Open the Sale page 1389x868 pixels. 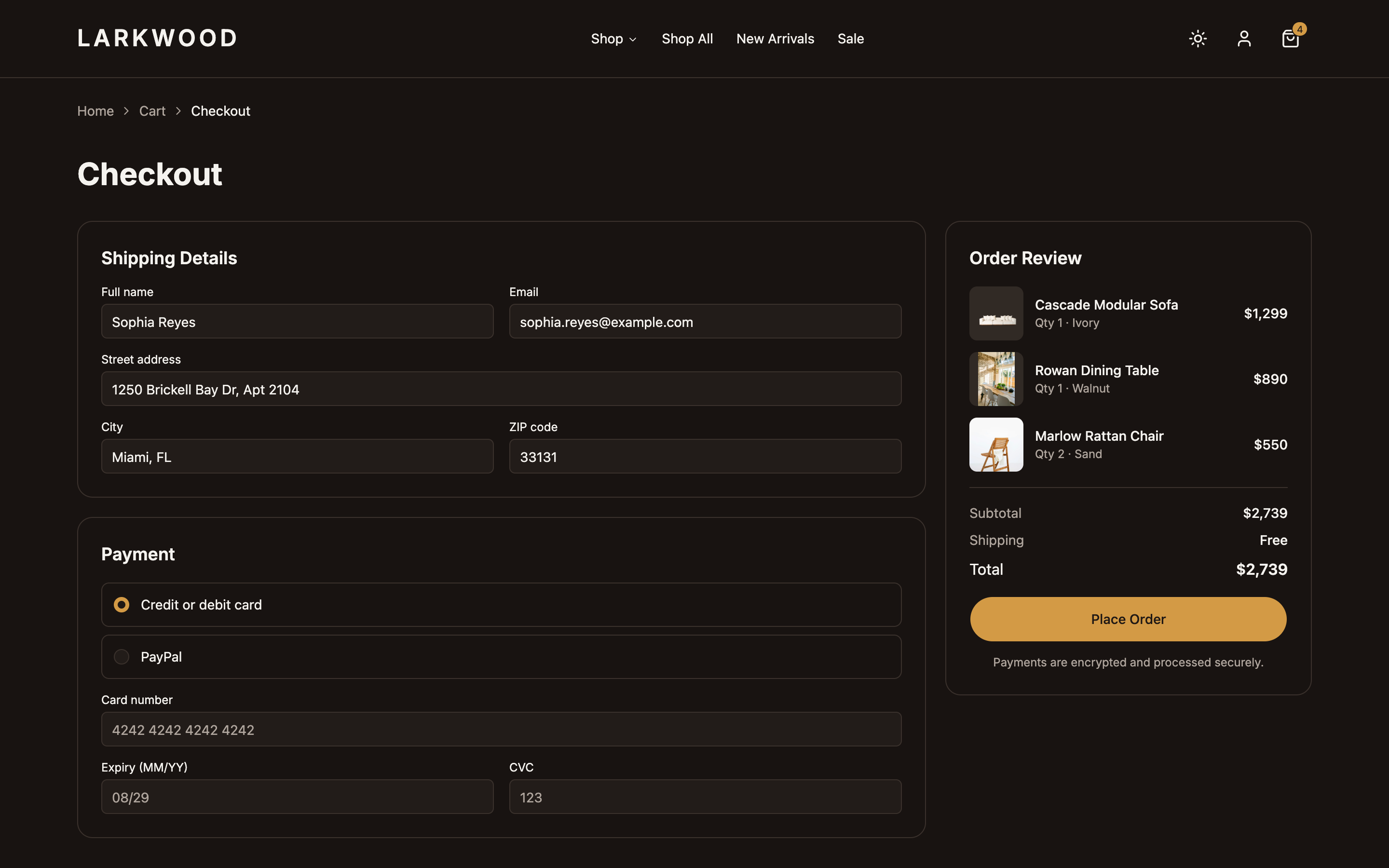pos(851,39)
